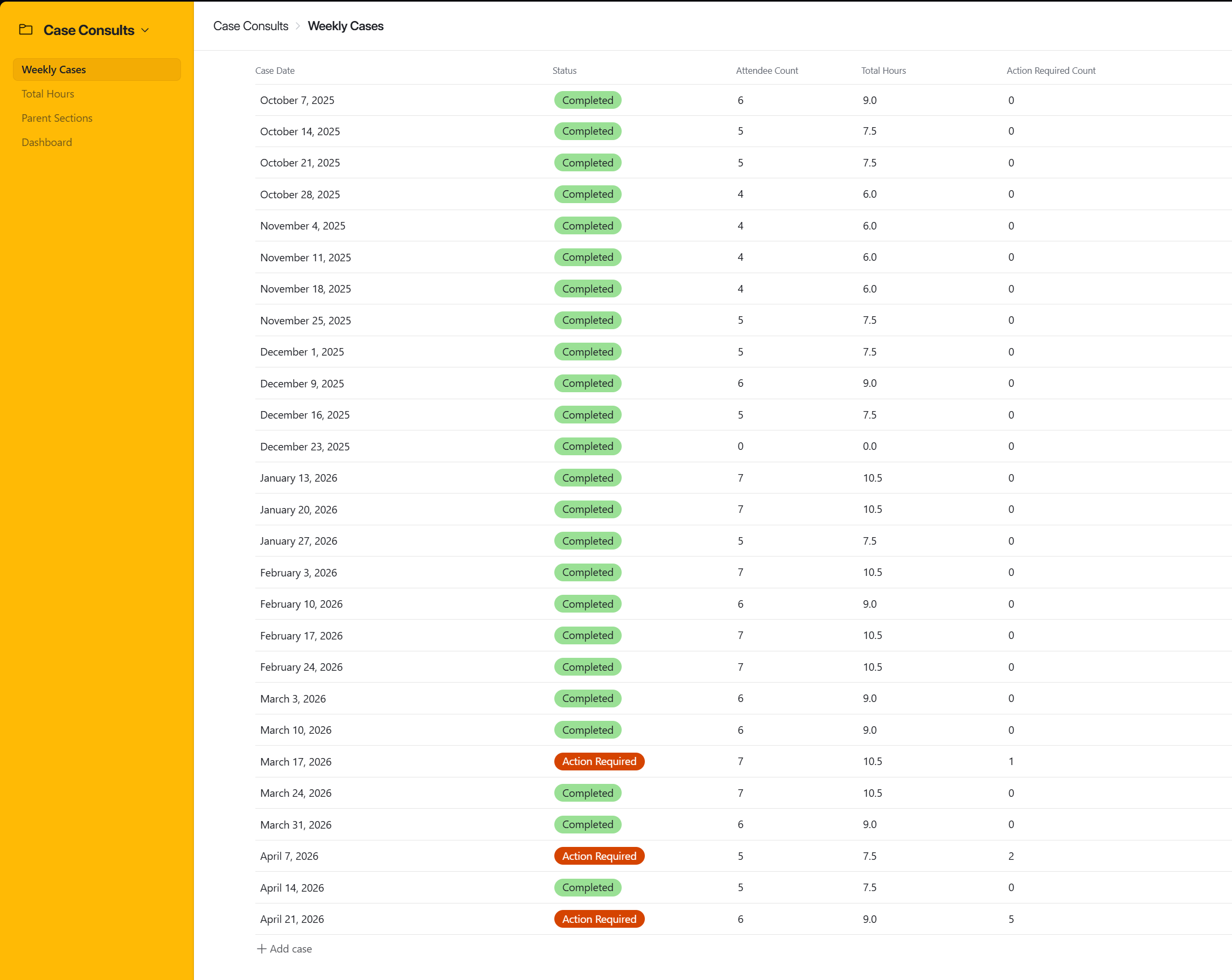Image resolution: width=1232 pixels, height=980 pixels.
Task: Click Action Required badge for April 7, 2026
Action: [x=600, y=856]
